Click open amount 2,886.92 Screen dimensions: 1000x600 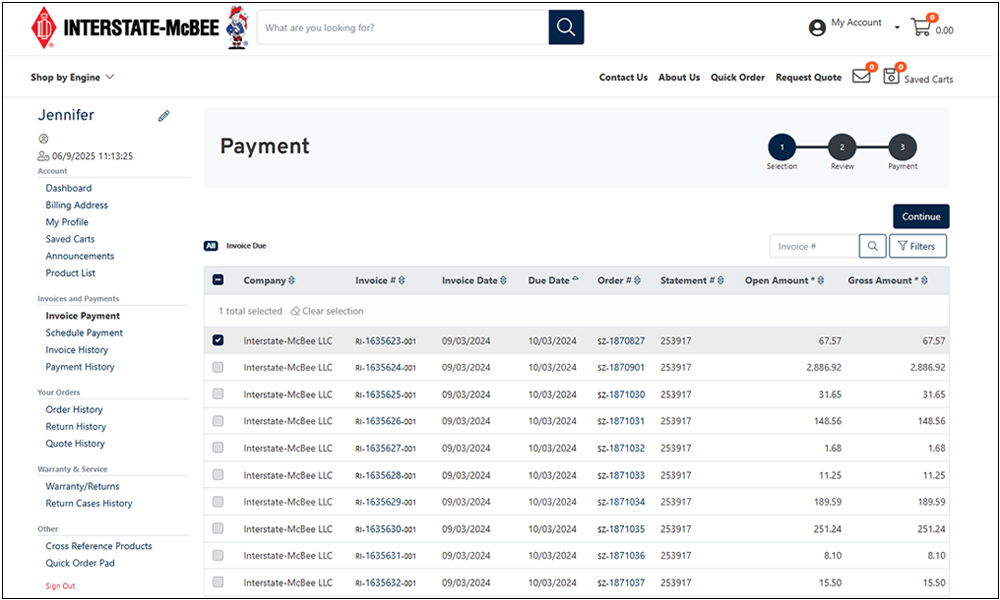(823, 368)
